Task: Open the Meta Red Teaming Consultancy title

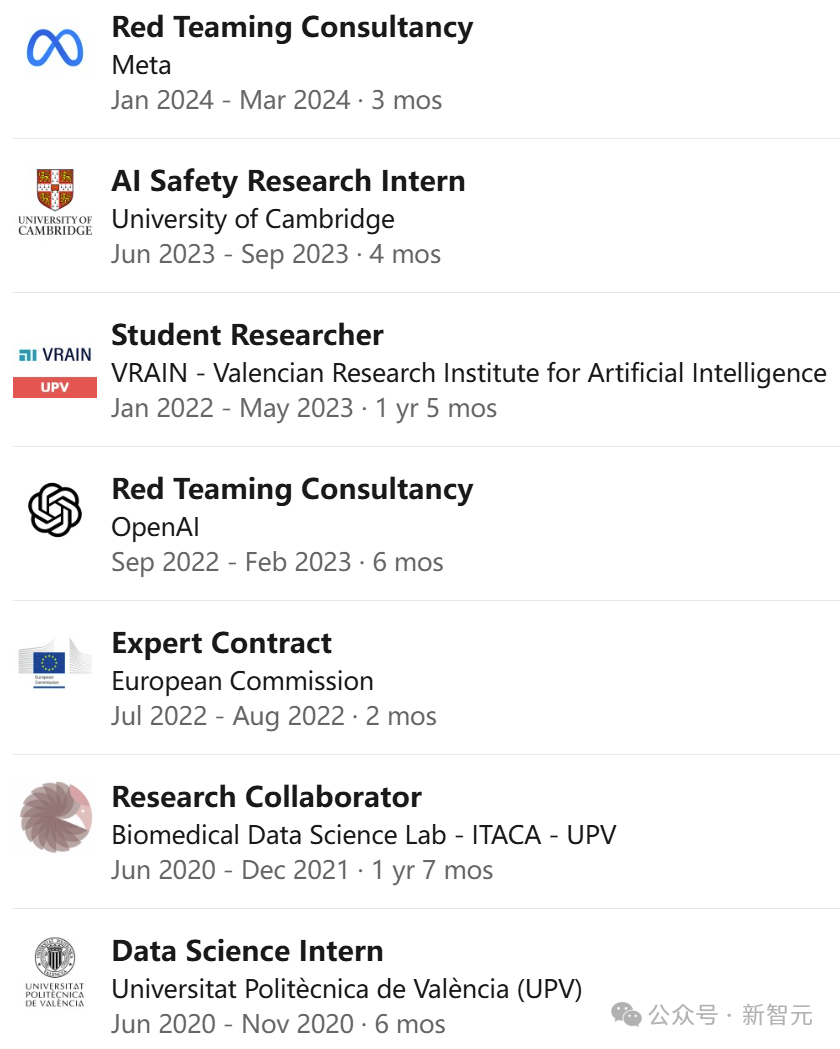Action: tap(292, 27)
